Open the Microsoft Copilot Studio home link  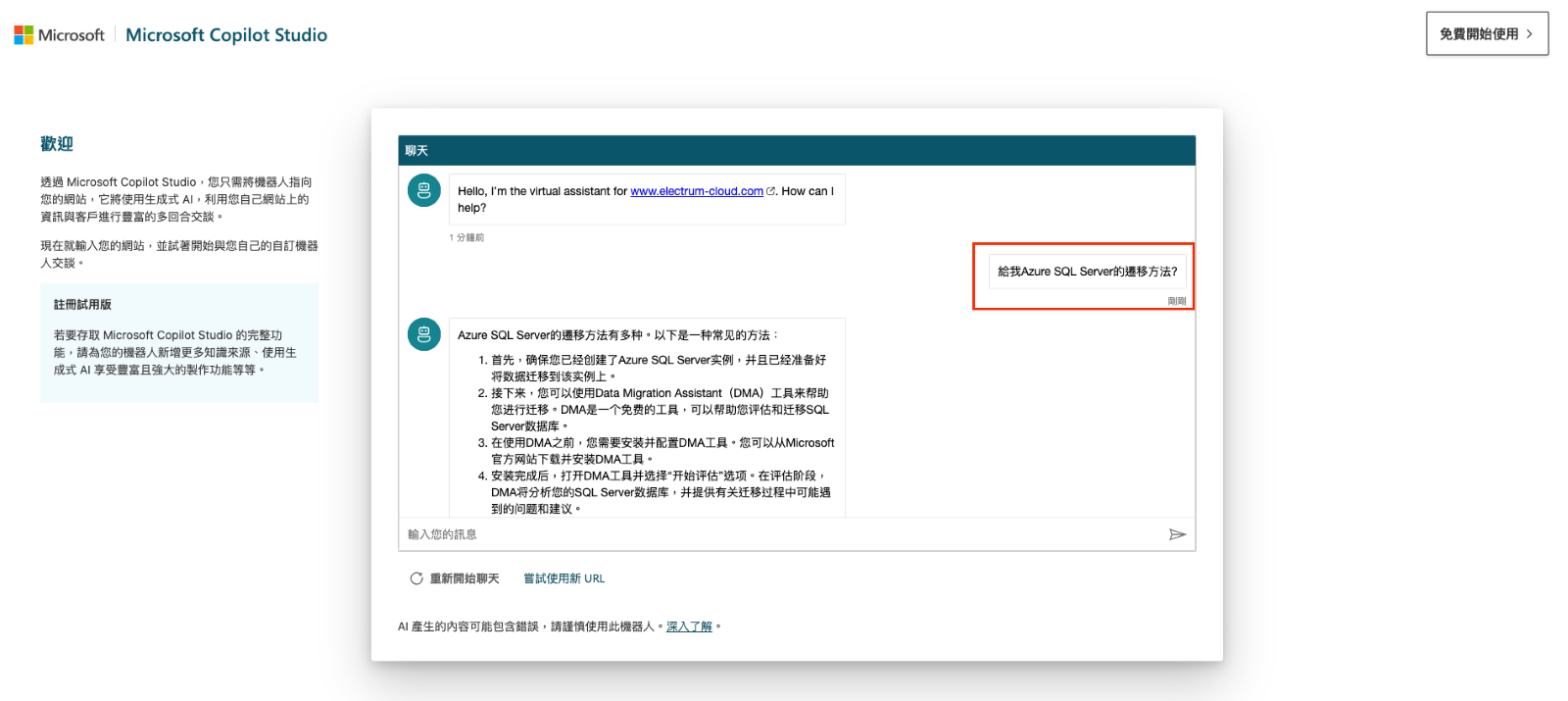226,35
